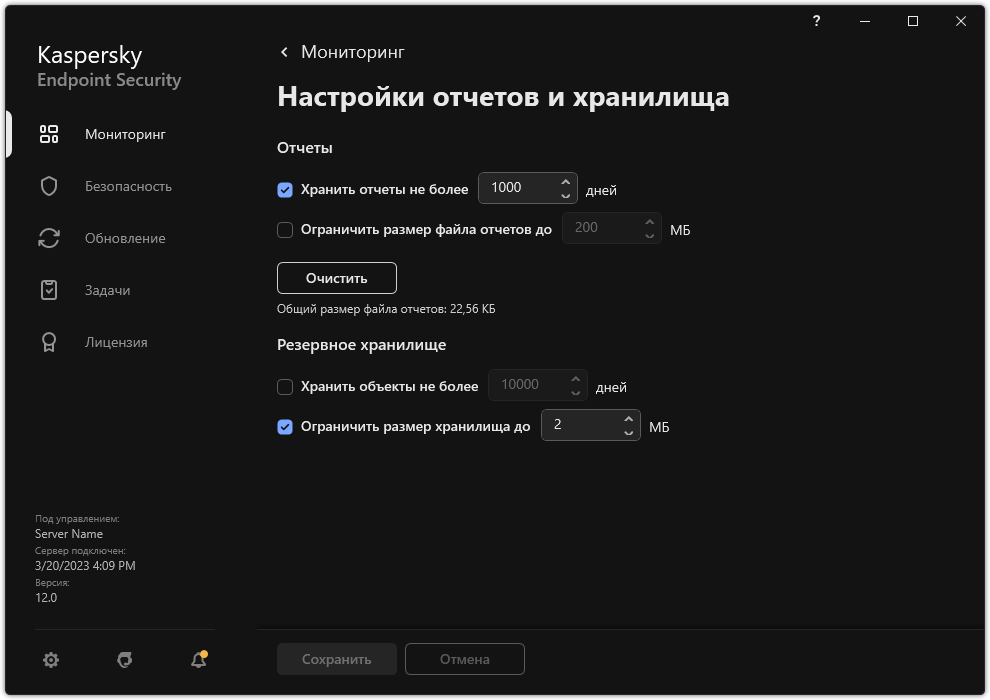
Task: Open the Безопасность shield icon
Action: pos(48,186)
